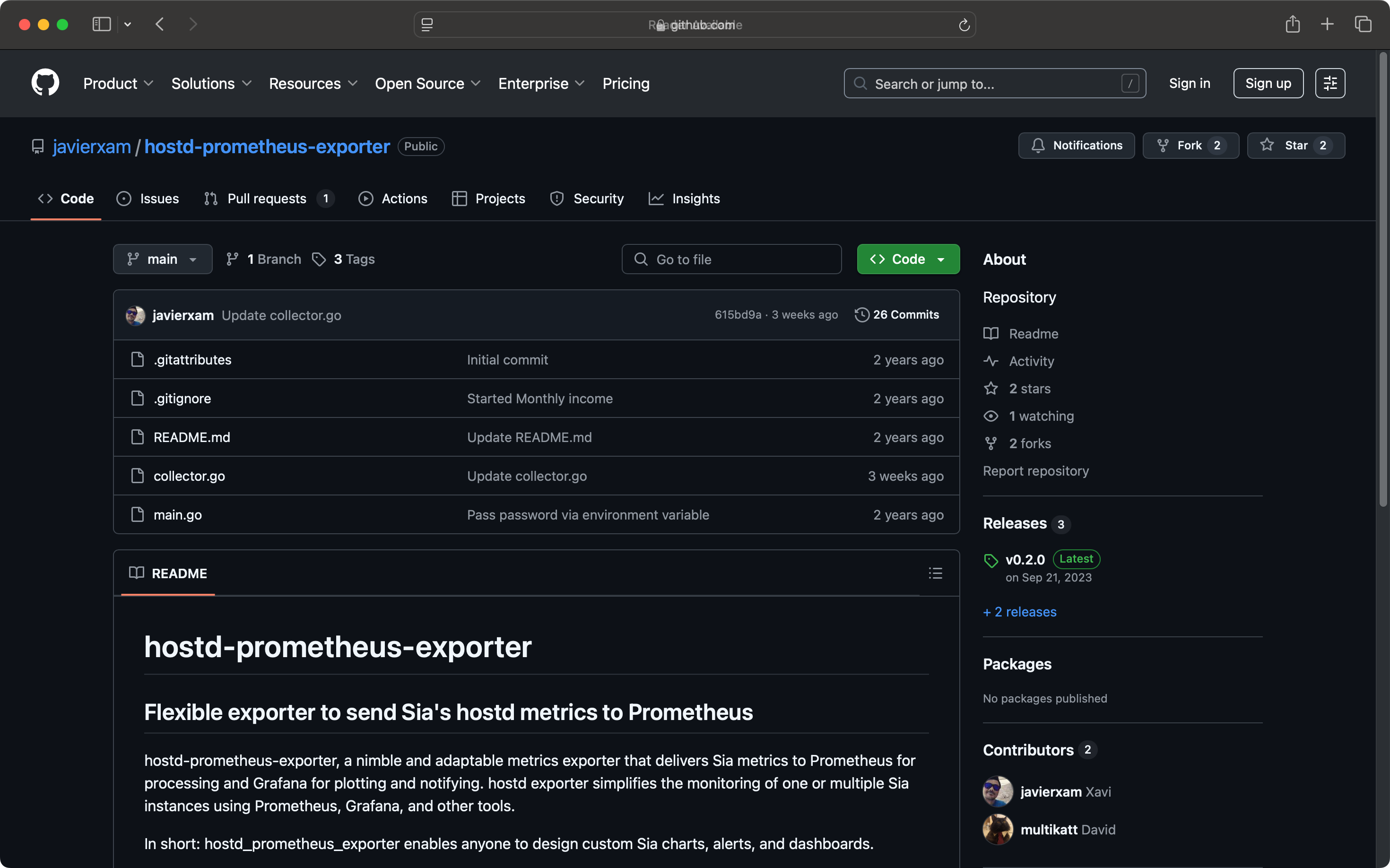Click the pulse icon beside Activity

click(991, 361)
